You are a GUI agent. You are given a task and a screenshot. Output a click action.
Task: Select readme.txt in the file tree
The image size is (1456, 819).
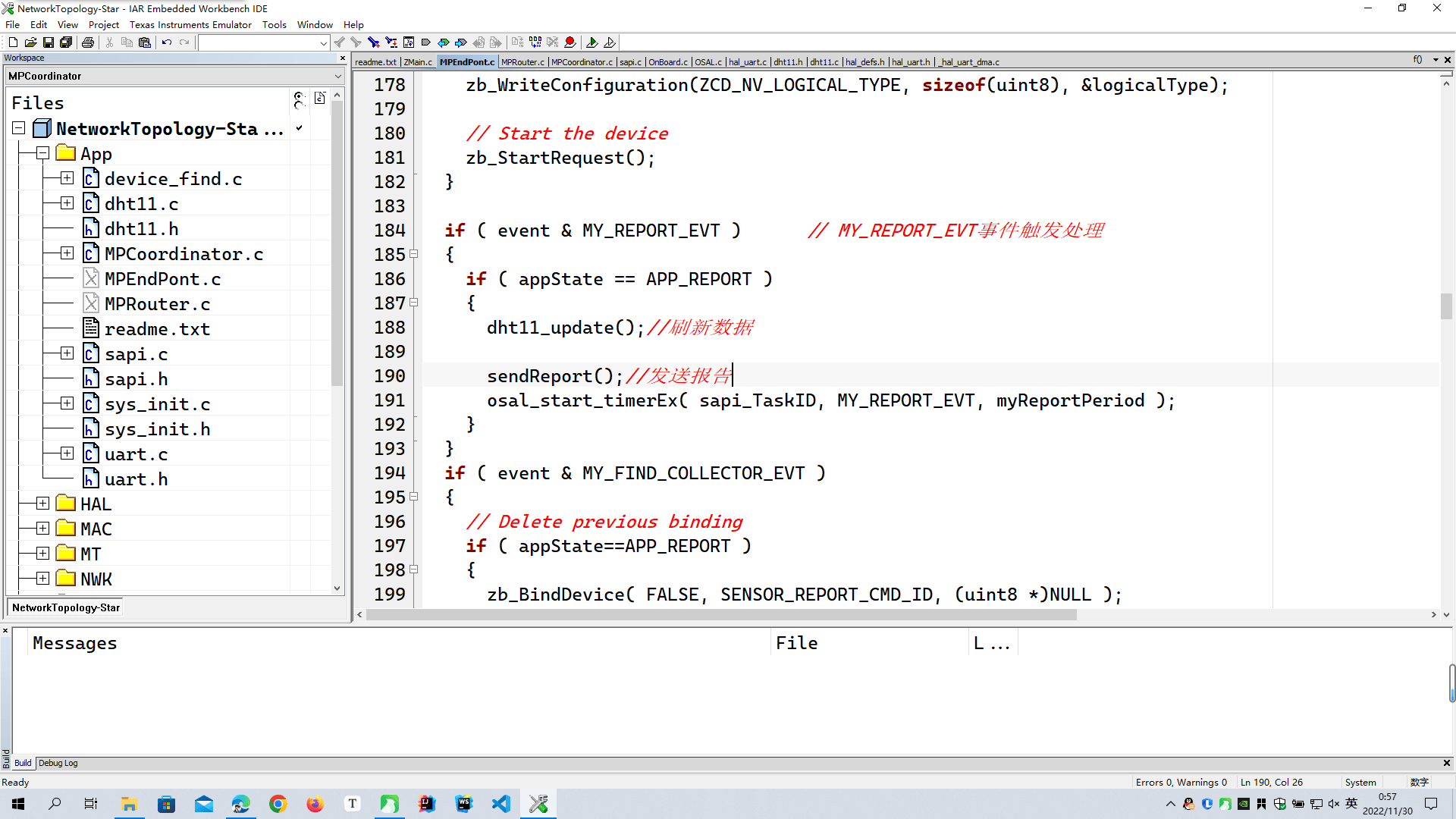pyautogui.click(x=157, y=329)
